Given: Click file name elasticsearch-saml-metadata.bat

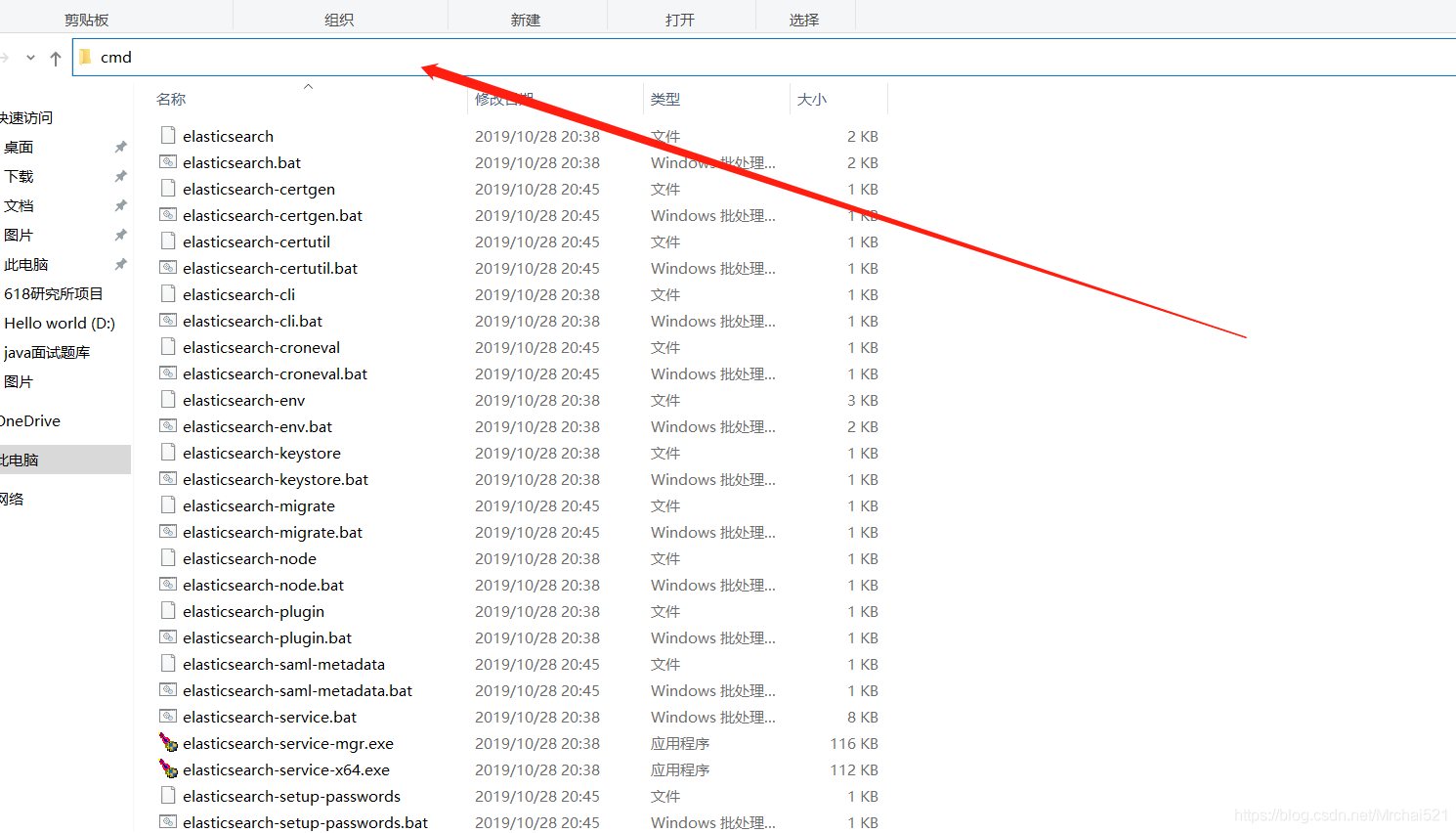Looking at the screenshot, I should 297,690.
